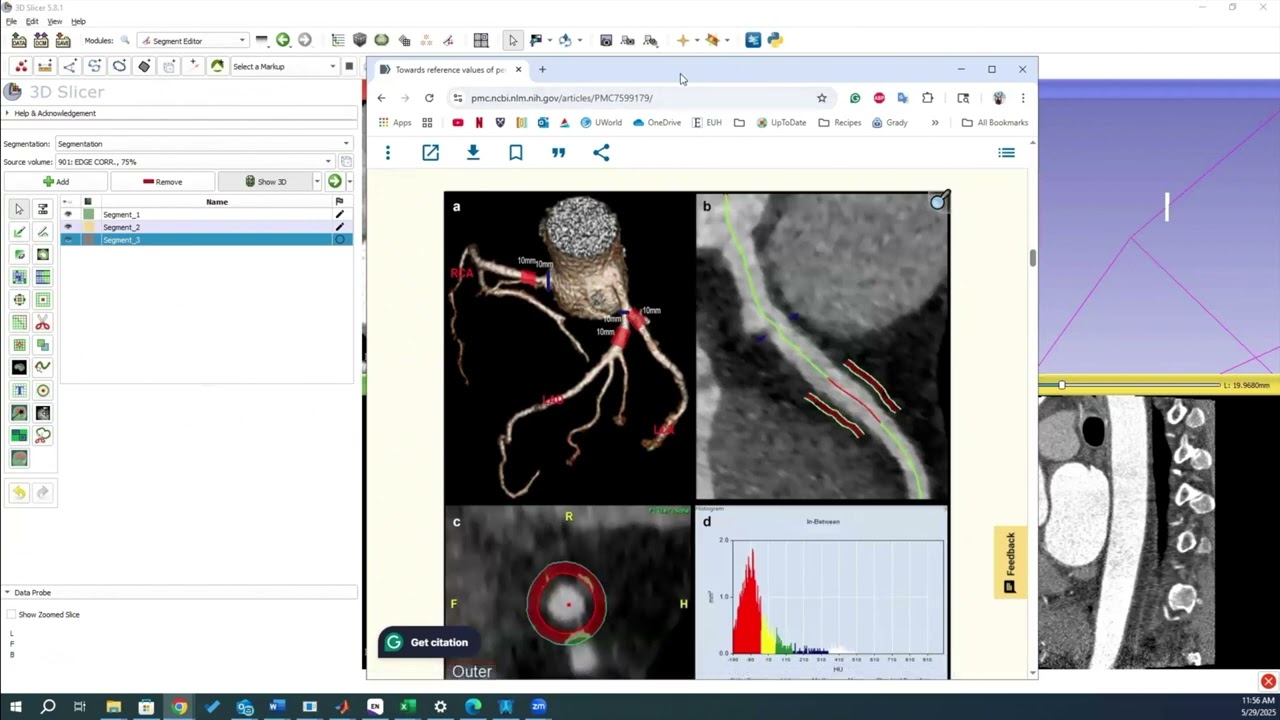Screen dimensions: 1280x720
Task: Choose the Level tracing effect
Action: (x=42, y=255)
